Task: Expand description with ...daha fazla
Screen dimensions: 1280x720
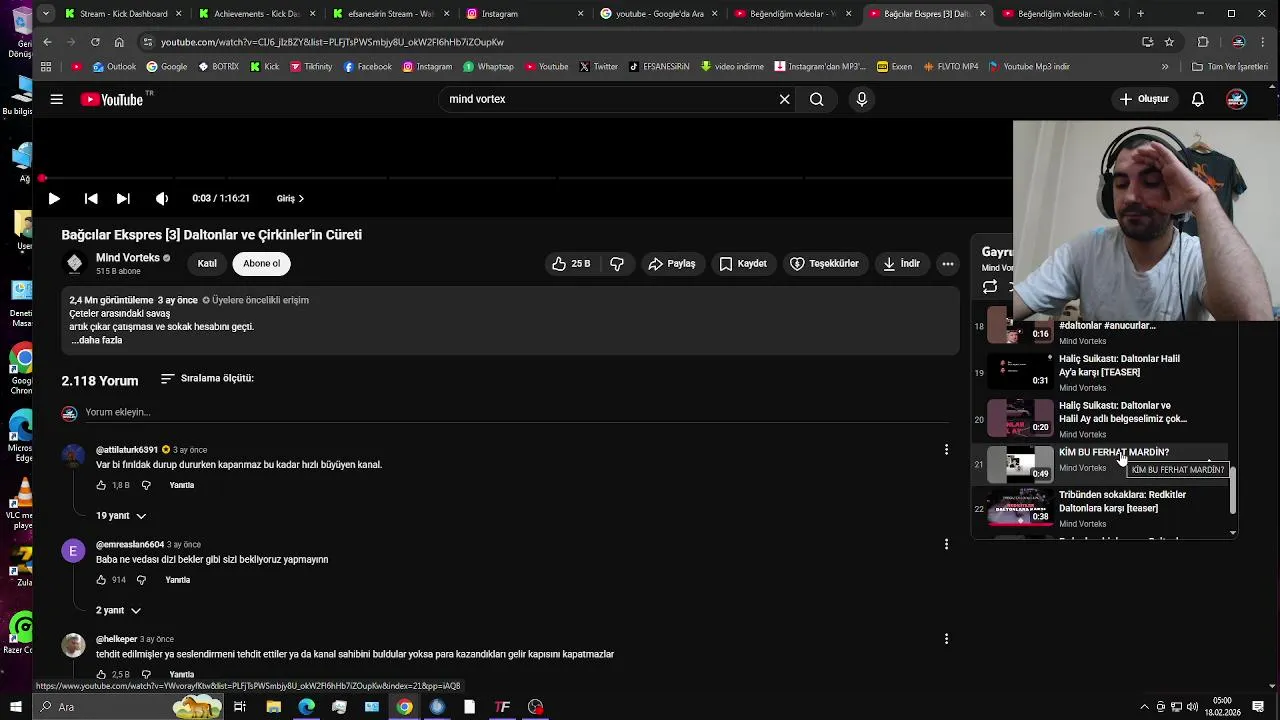Action: pos(97,340)
